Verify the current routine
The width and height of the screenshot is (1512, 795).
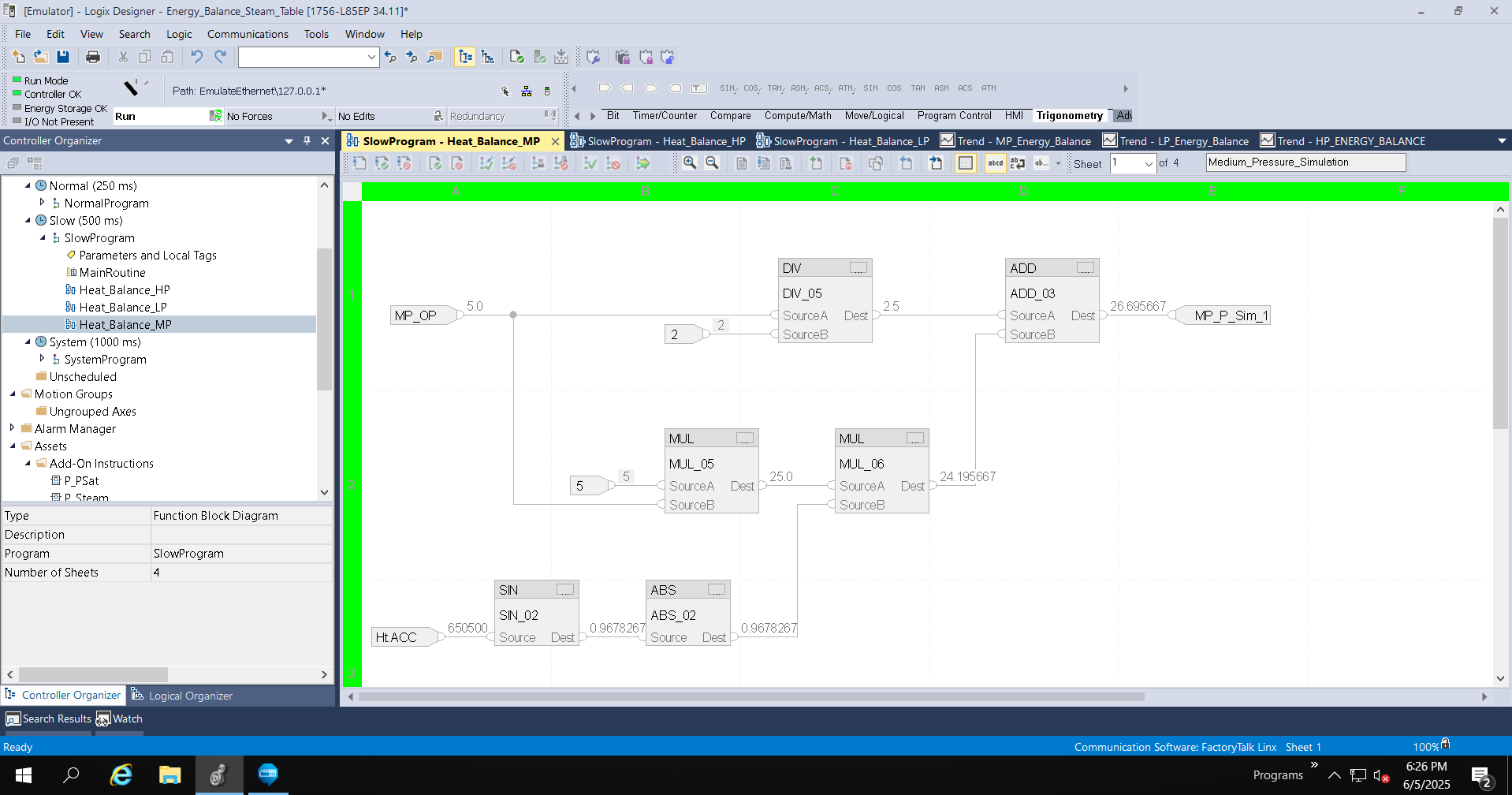(x=516, y=57)
